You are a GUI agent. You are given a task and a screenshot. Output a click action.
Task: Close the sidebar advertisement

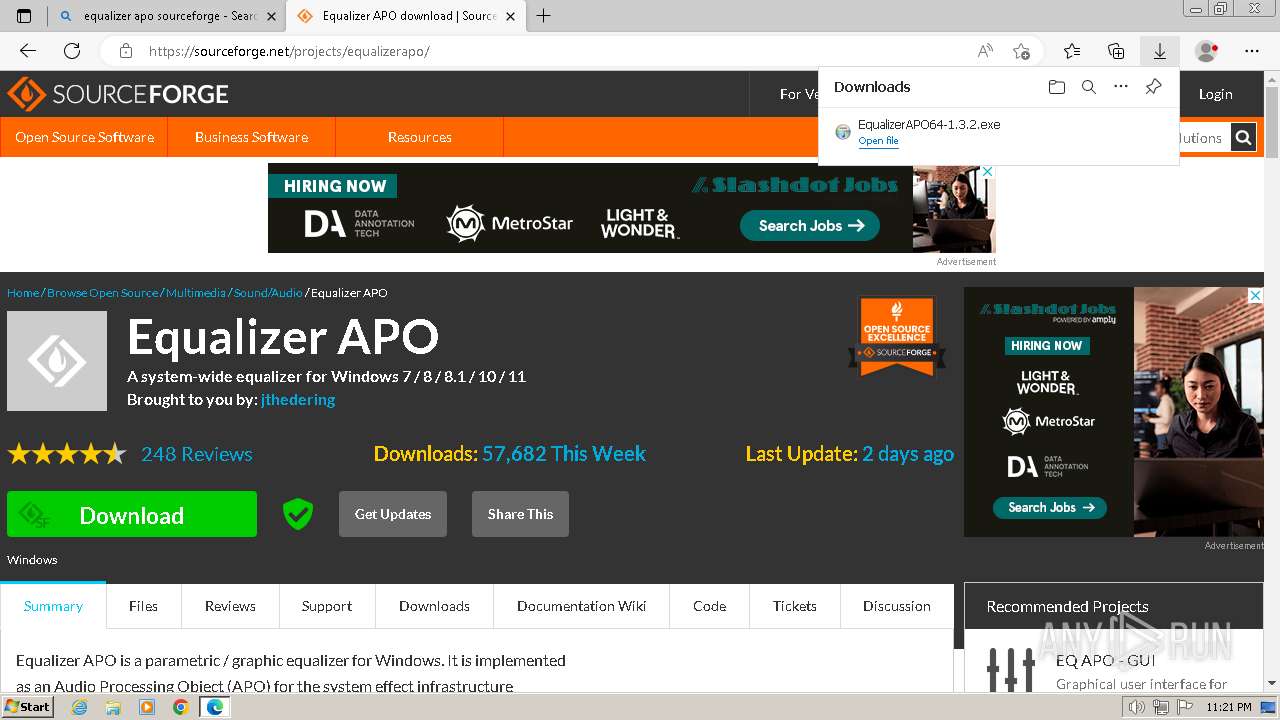[x=1255, y=296]
